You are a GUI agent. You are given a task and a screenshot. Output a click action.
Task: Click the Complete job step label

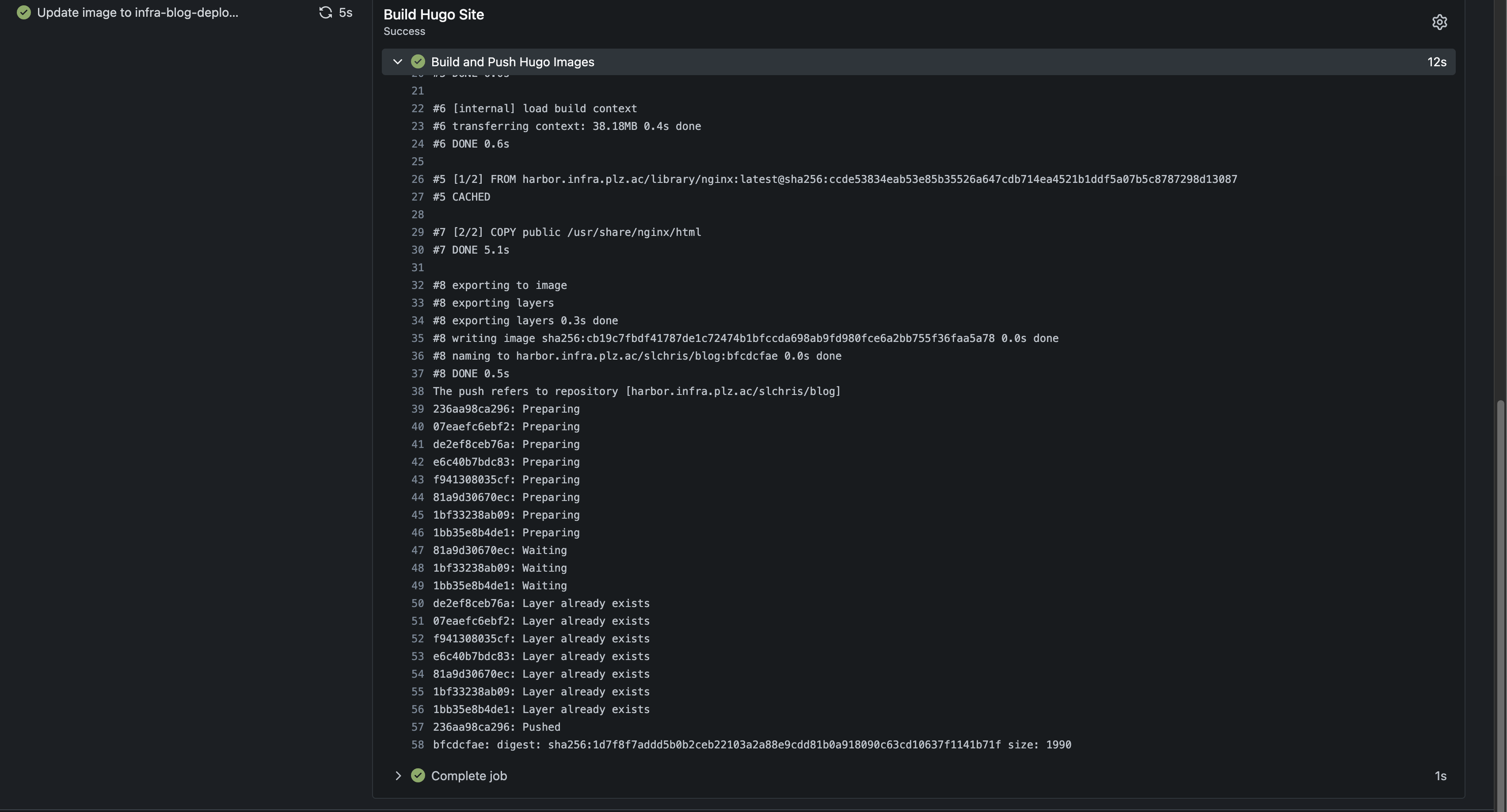[468, 775]
